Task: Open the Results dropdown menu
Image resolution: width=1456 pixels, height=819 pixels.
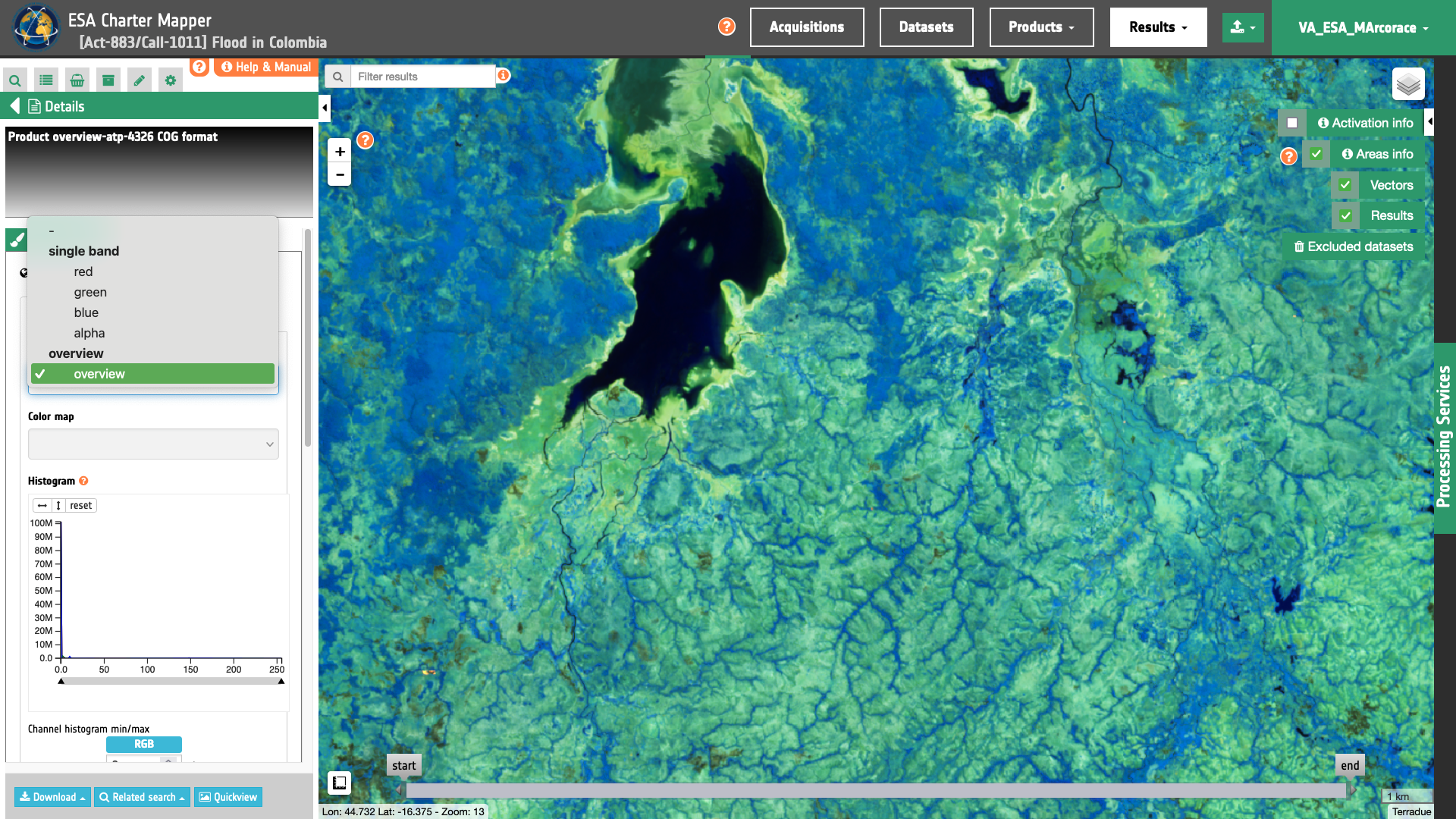Action: click(1158, 27)
